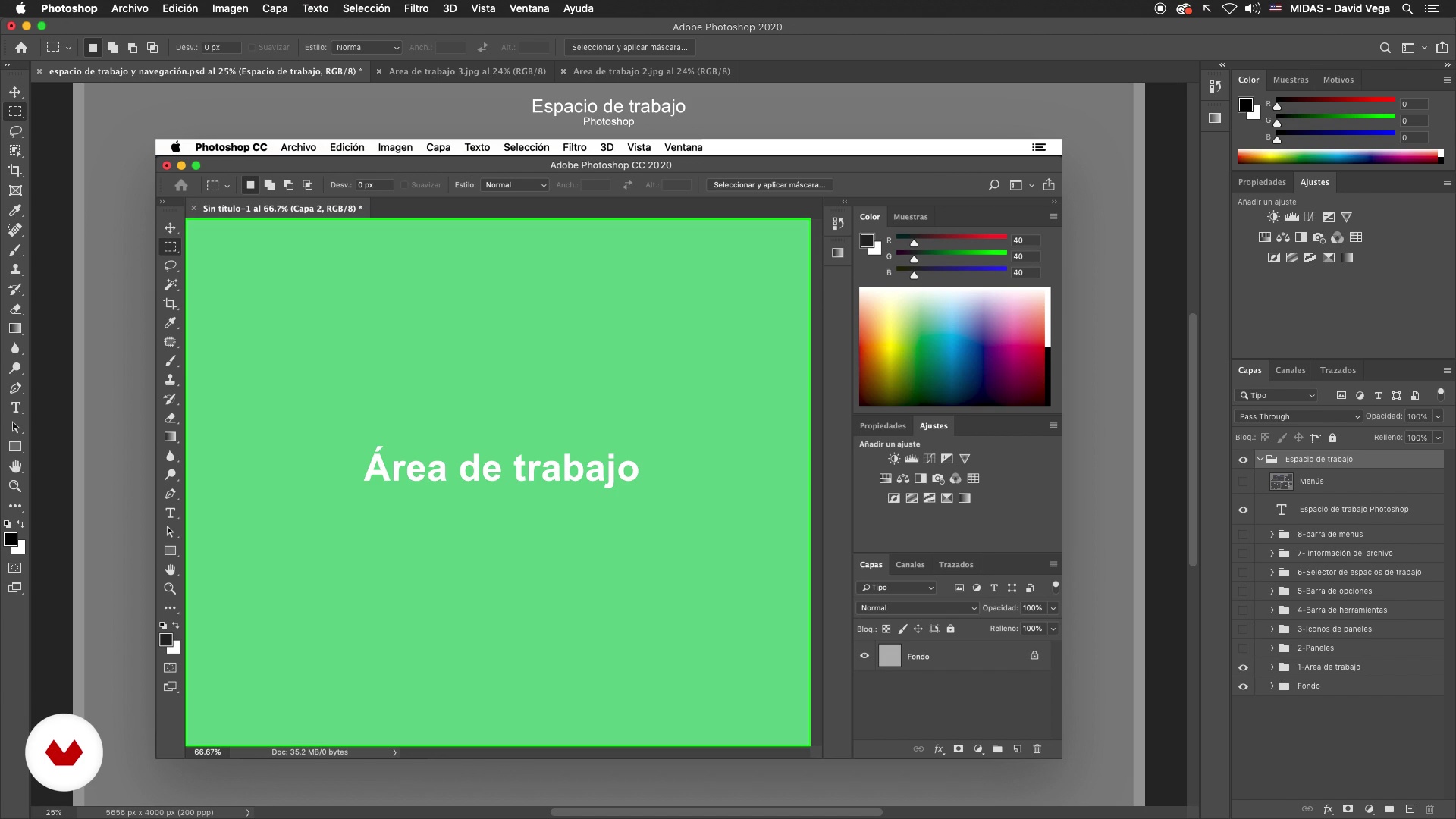Show the Menús layer
Viewport: 1456px width, 819px height.
coord(1243,482)
